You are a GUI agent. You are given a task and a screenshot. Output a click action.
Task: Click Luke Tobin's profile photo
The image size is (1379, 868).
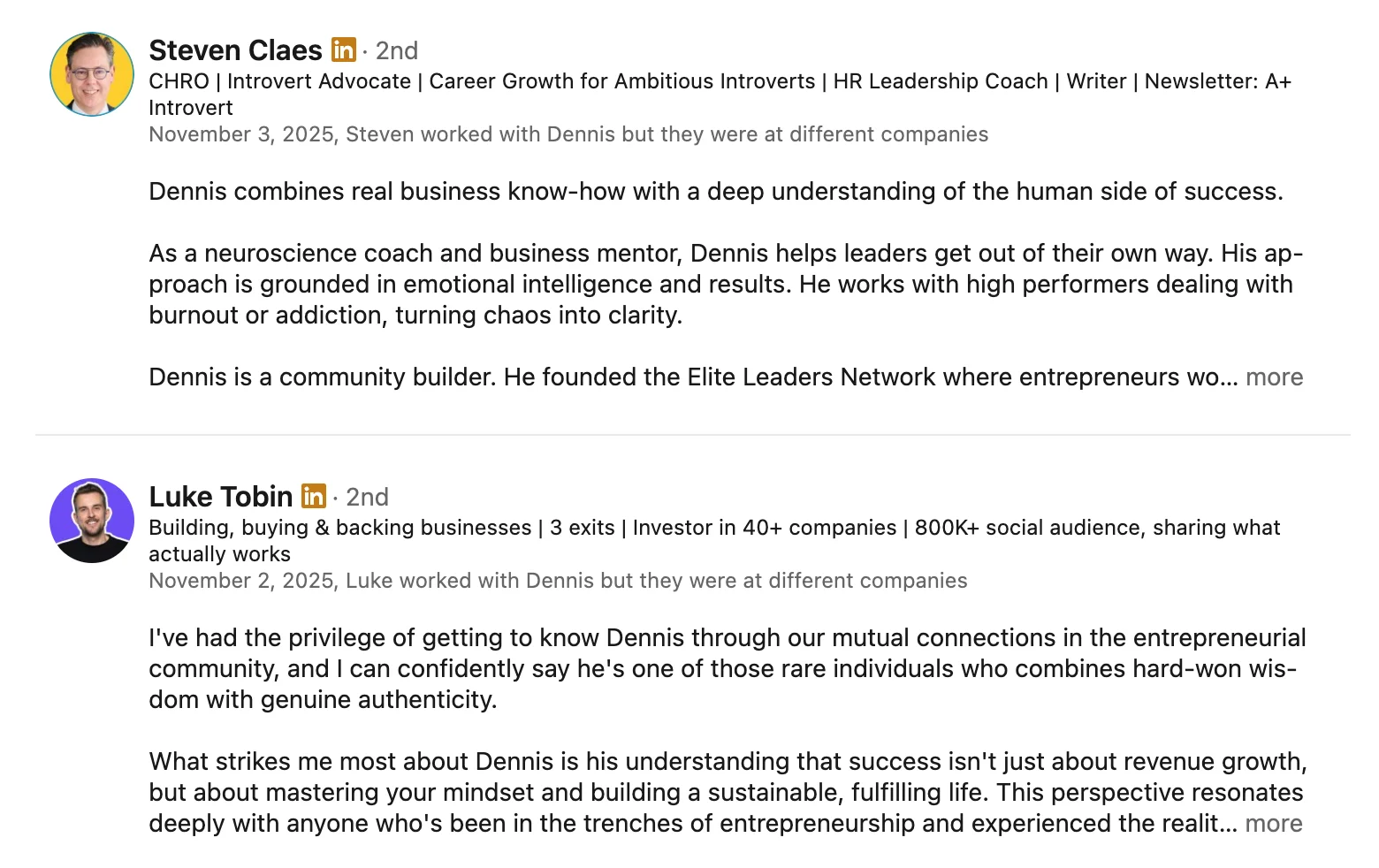(x=92, y=521)
